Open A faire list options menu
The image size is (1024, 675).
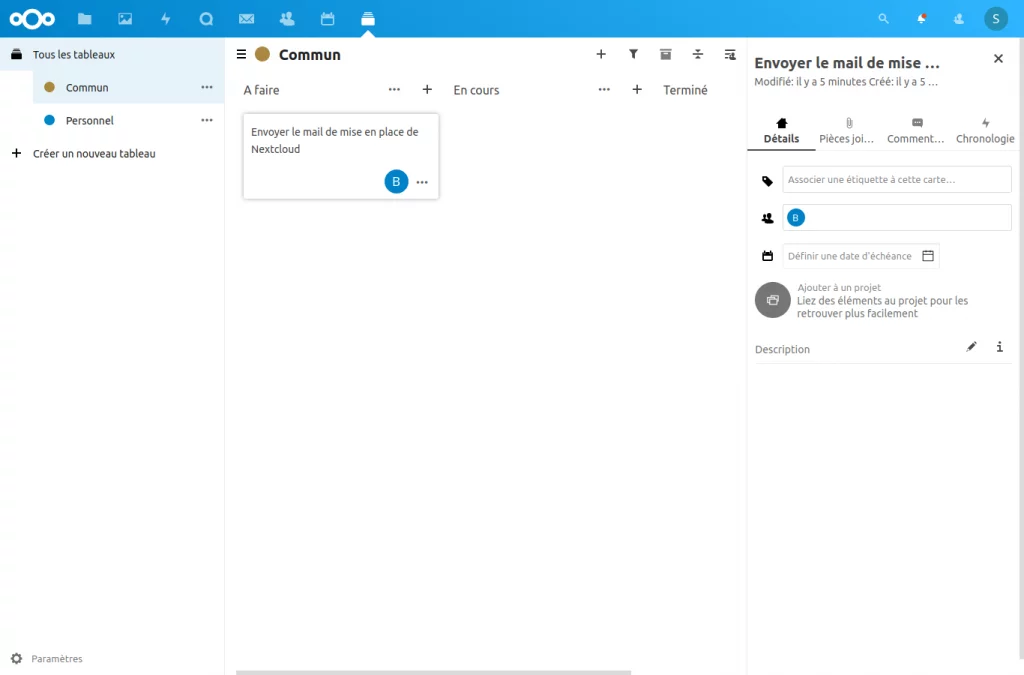[394, 89]
